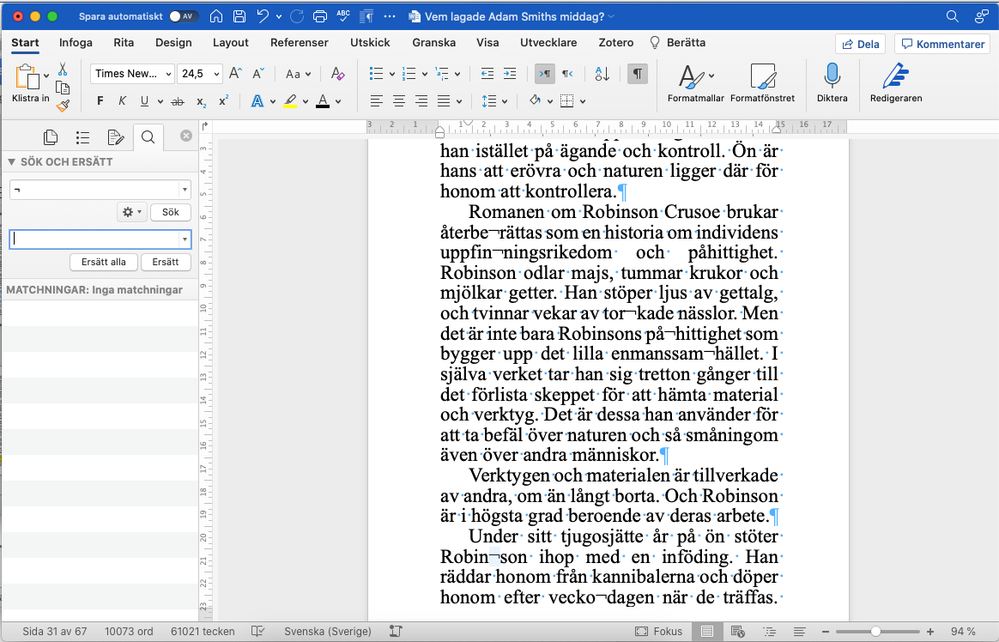Click the format painter brush icon
Image resolution: width=999 pixels, height=642 pixels.
(x=62, y=105)
